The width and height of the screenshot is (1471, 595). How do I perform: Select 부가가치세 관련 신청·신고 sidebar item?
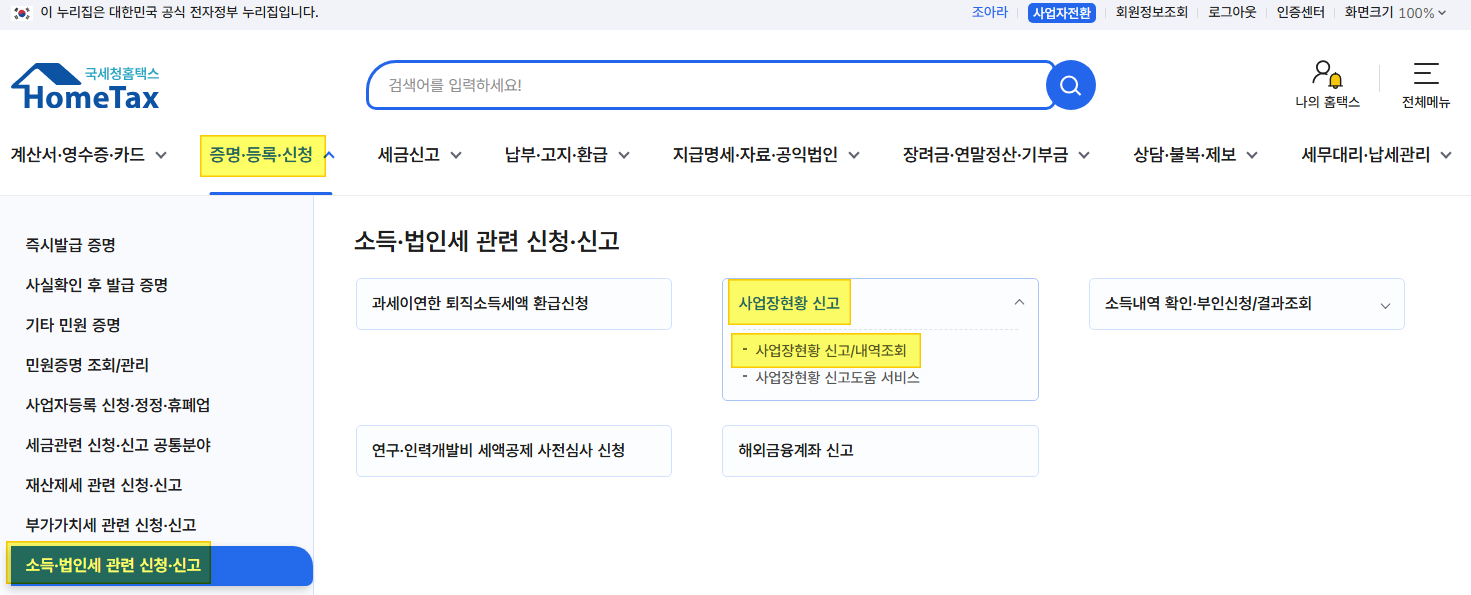[110, 525]
